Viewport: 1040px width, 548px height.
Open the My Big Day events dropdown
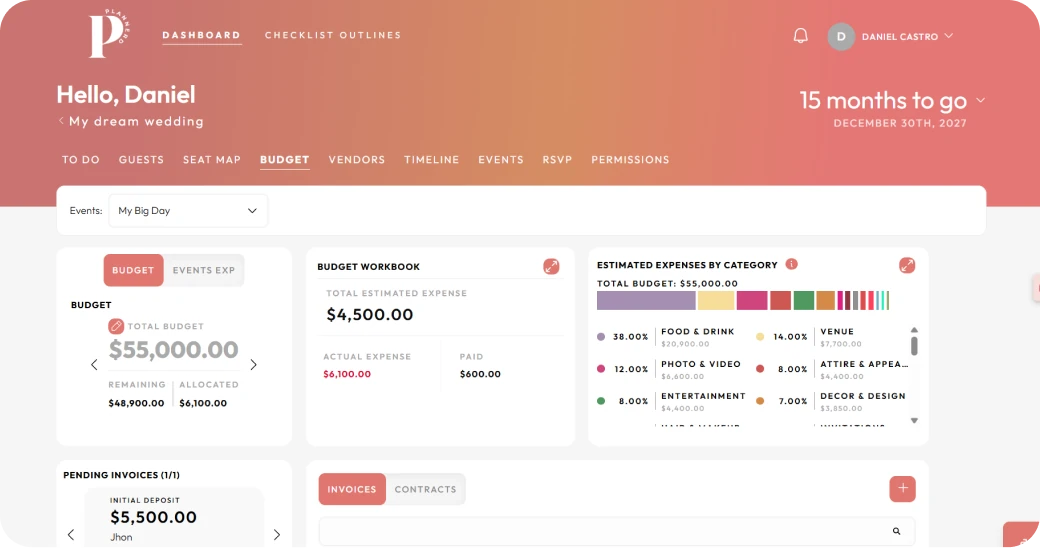(188, 211)
